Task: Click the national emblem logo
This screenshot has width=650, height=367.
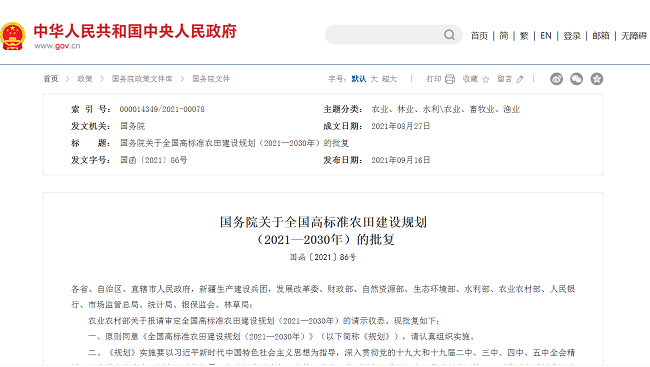Action: point(12,36)
